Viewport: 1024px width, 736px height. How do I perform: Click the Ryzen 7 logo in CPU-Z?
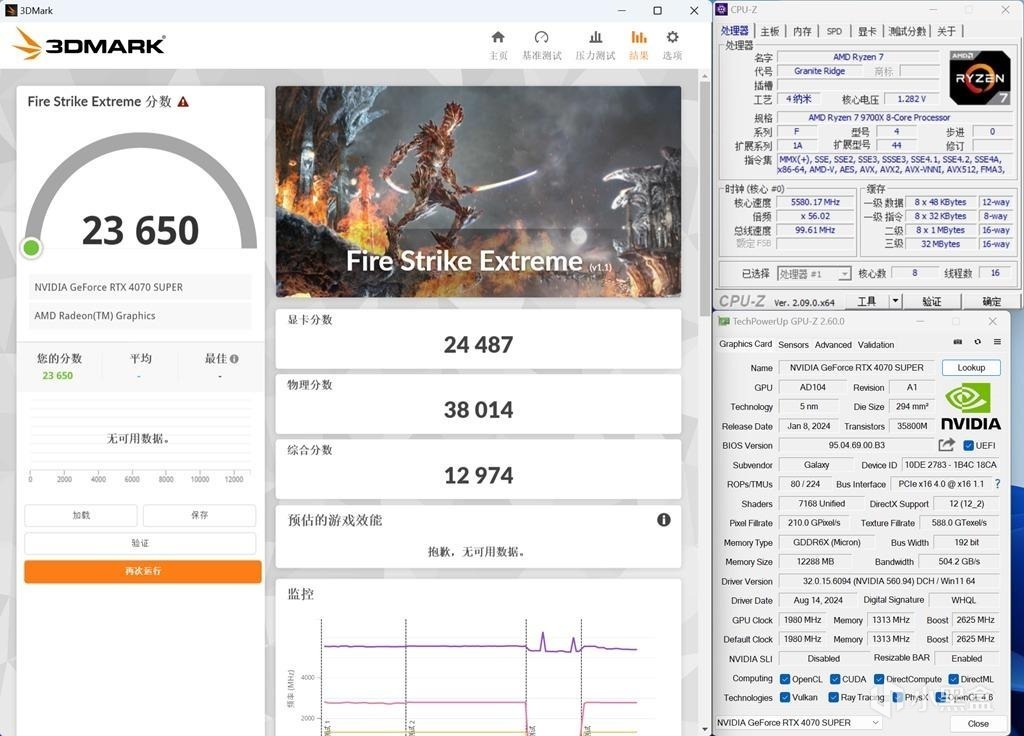tap(980, 78)
